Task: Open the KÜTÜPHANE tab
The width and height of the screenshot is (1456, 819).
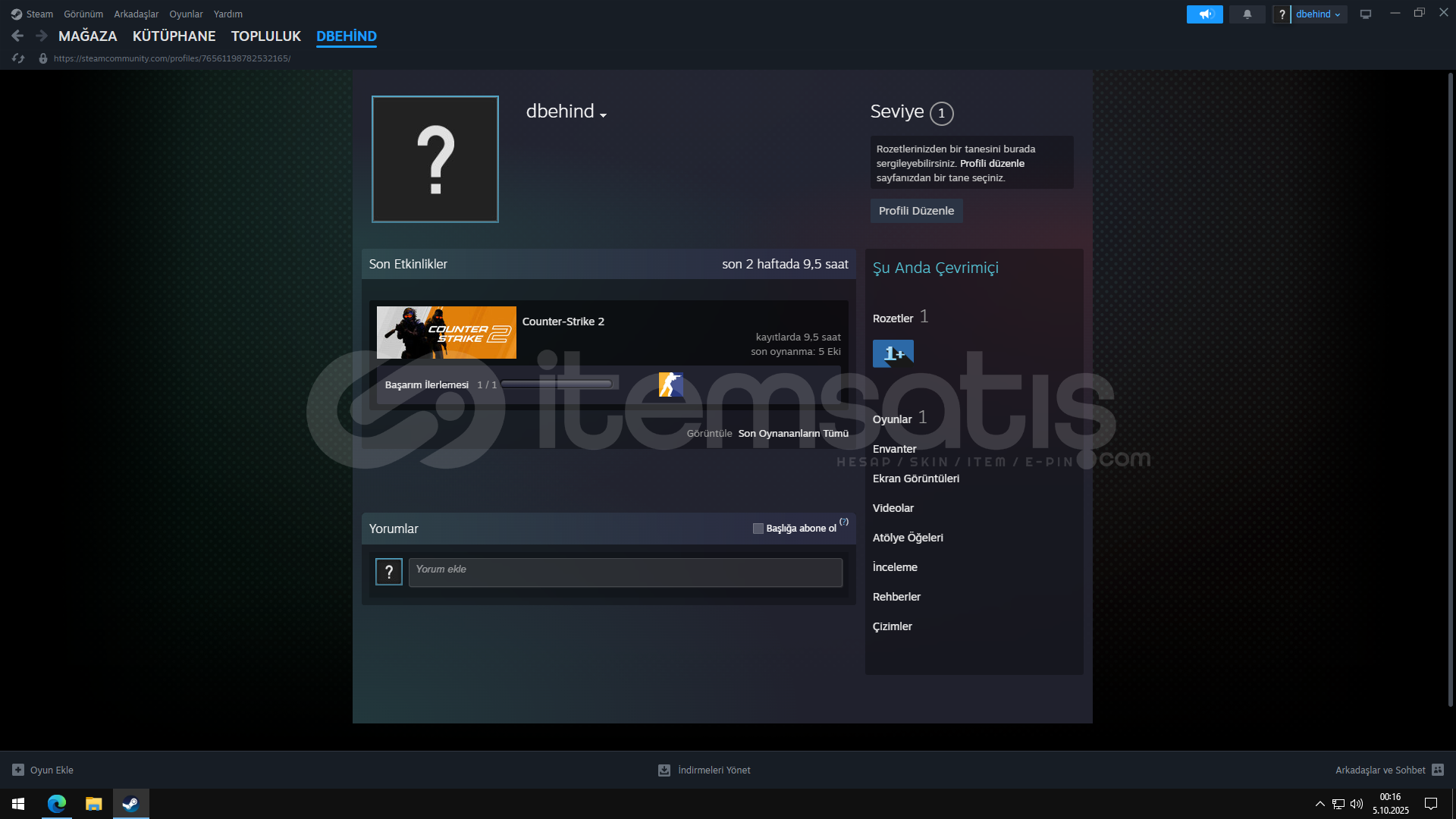Action: (x=174, y=36)
